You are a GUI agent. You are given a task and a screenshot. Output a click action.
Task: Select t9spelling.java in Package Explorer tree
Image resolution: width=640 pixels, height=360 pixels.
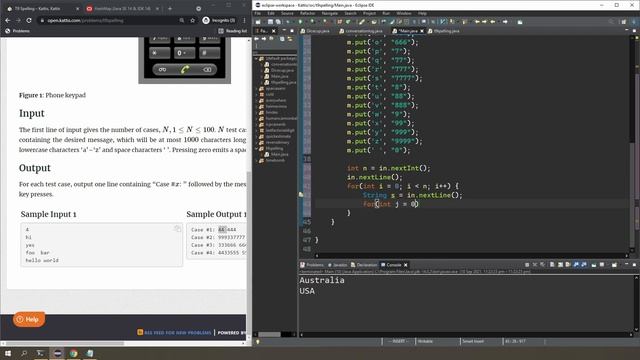tap(280, 82)
